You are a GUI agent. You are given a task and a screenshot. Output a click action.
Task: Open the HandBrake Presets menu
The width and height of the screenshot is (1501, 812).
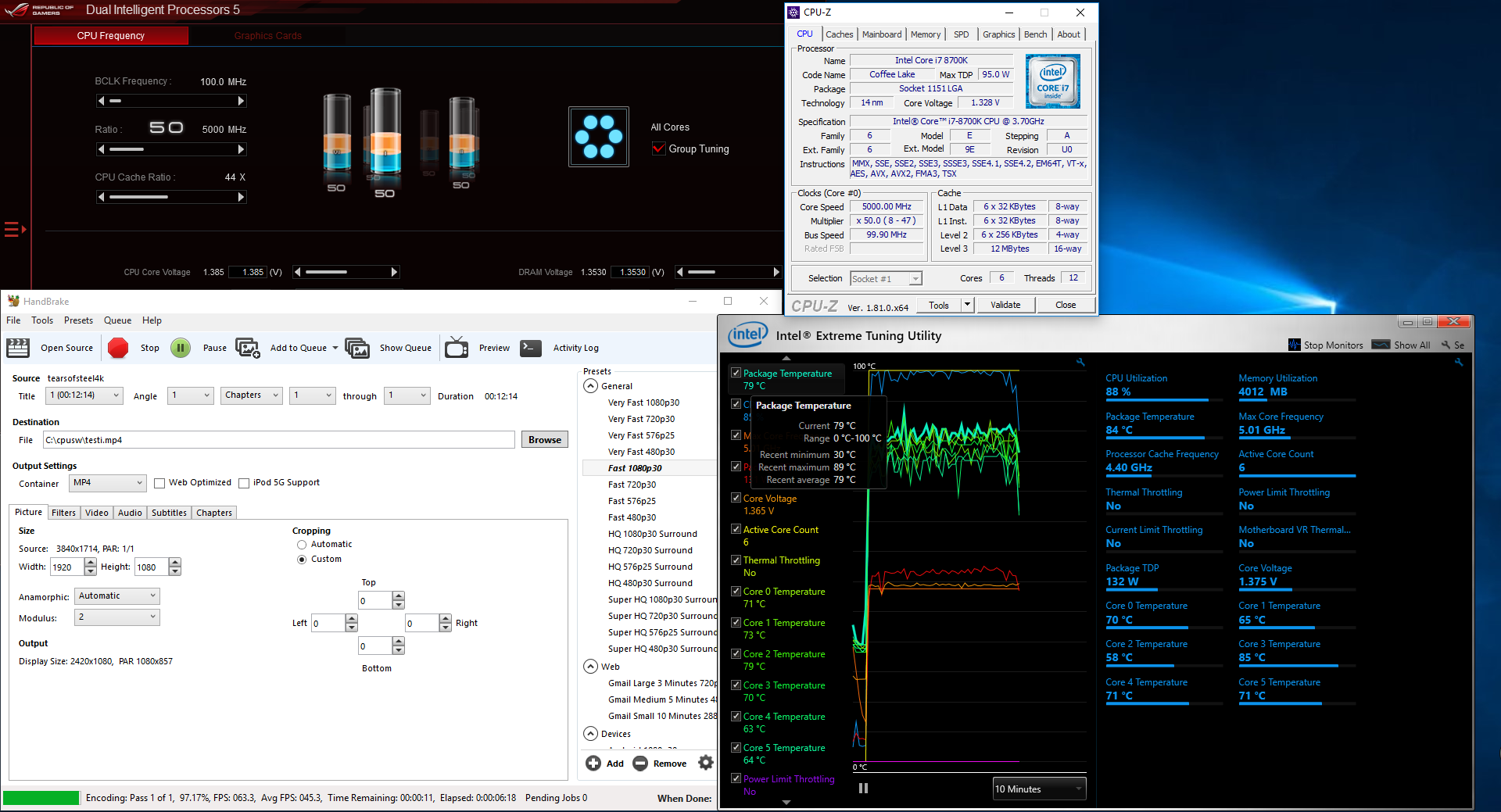tap(78, 320)
